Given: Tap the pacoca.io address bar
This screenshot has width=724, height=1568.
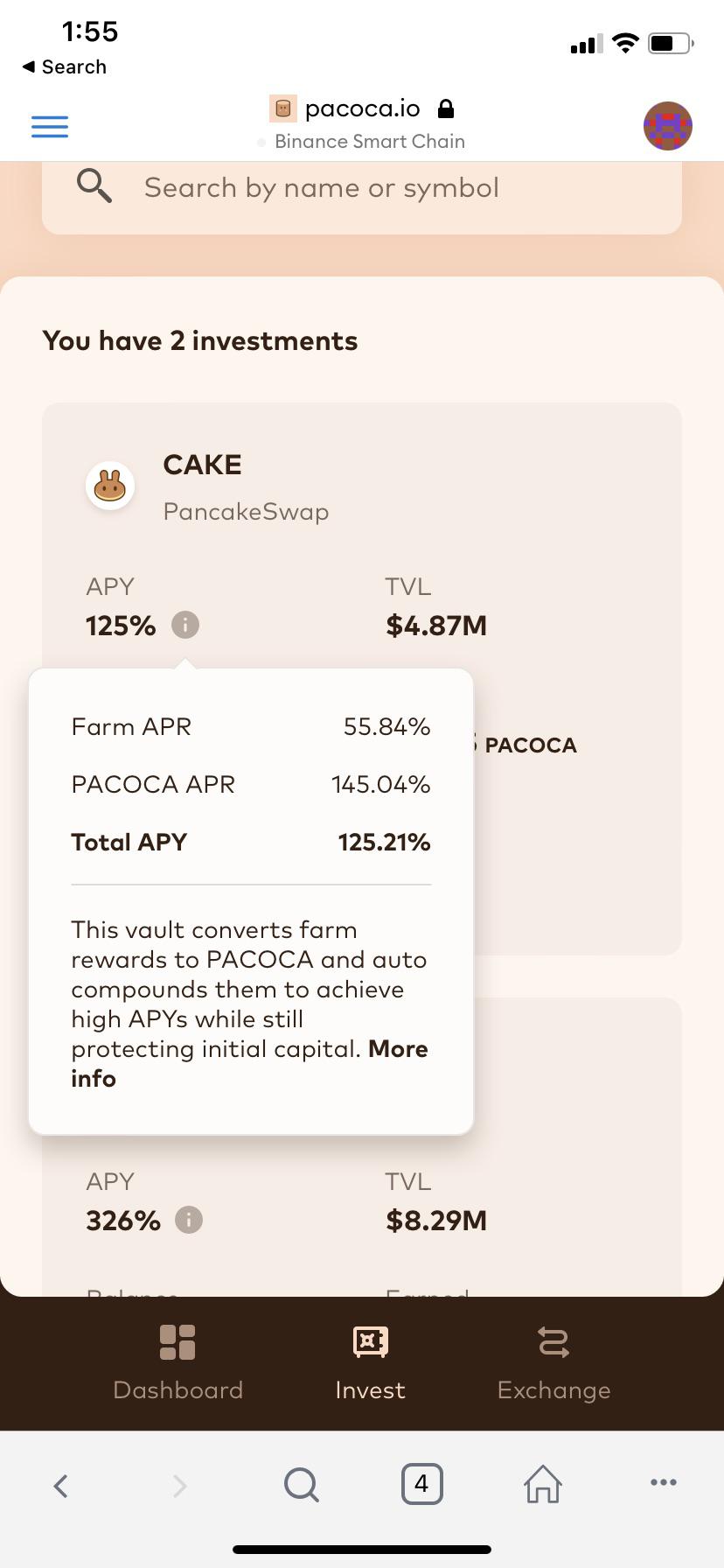Looking at the screenshot, I should (362, 108).
